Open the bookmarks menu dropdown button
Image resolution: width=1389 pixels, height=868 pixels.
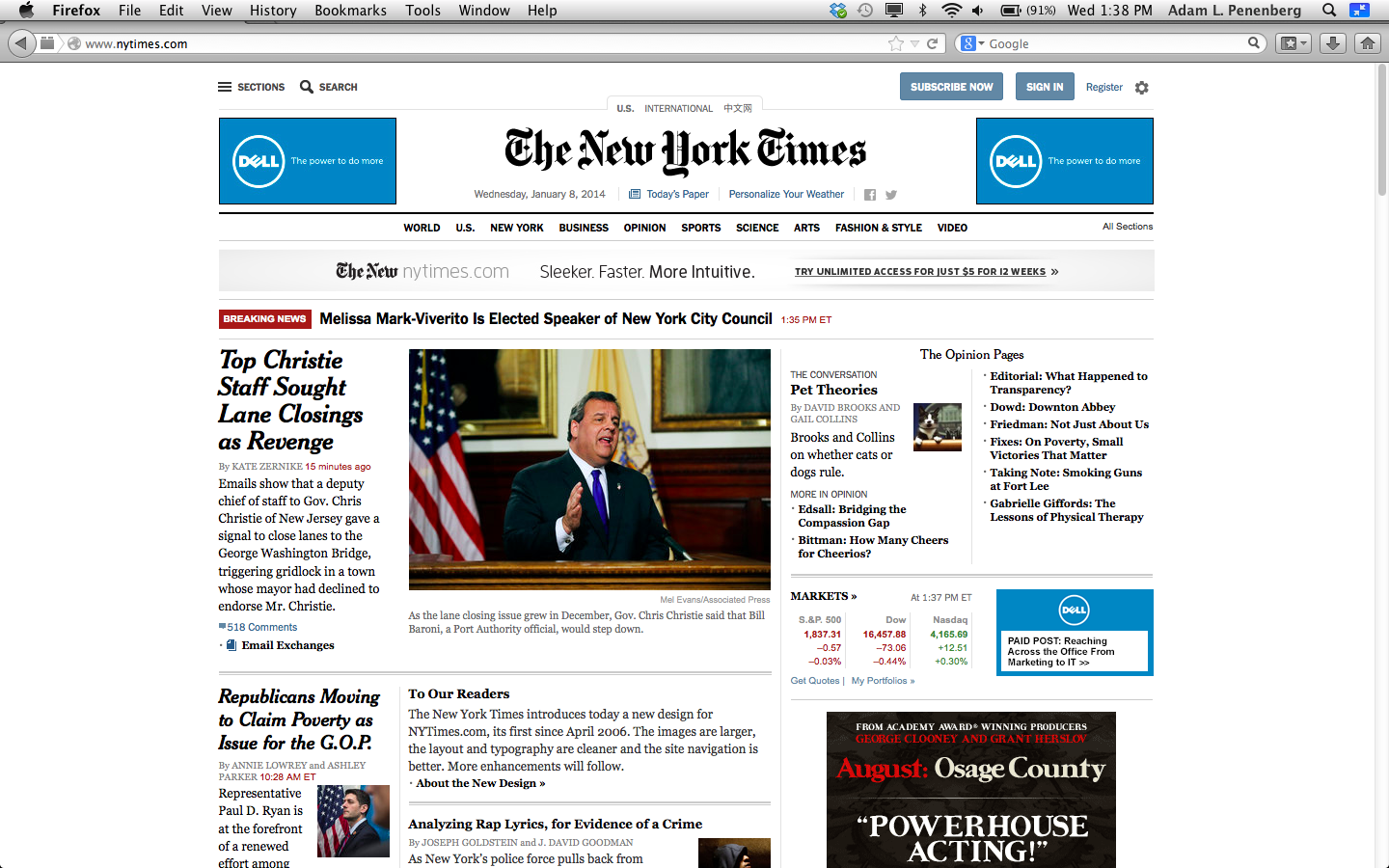1293,43
